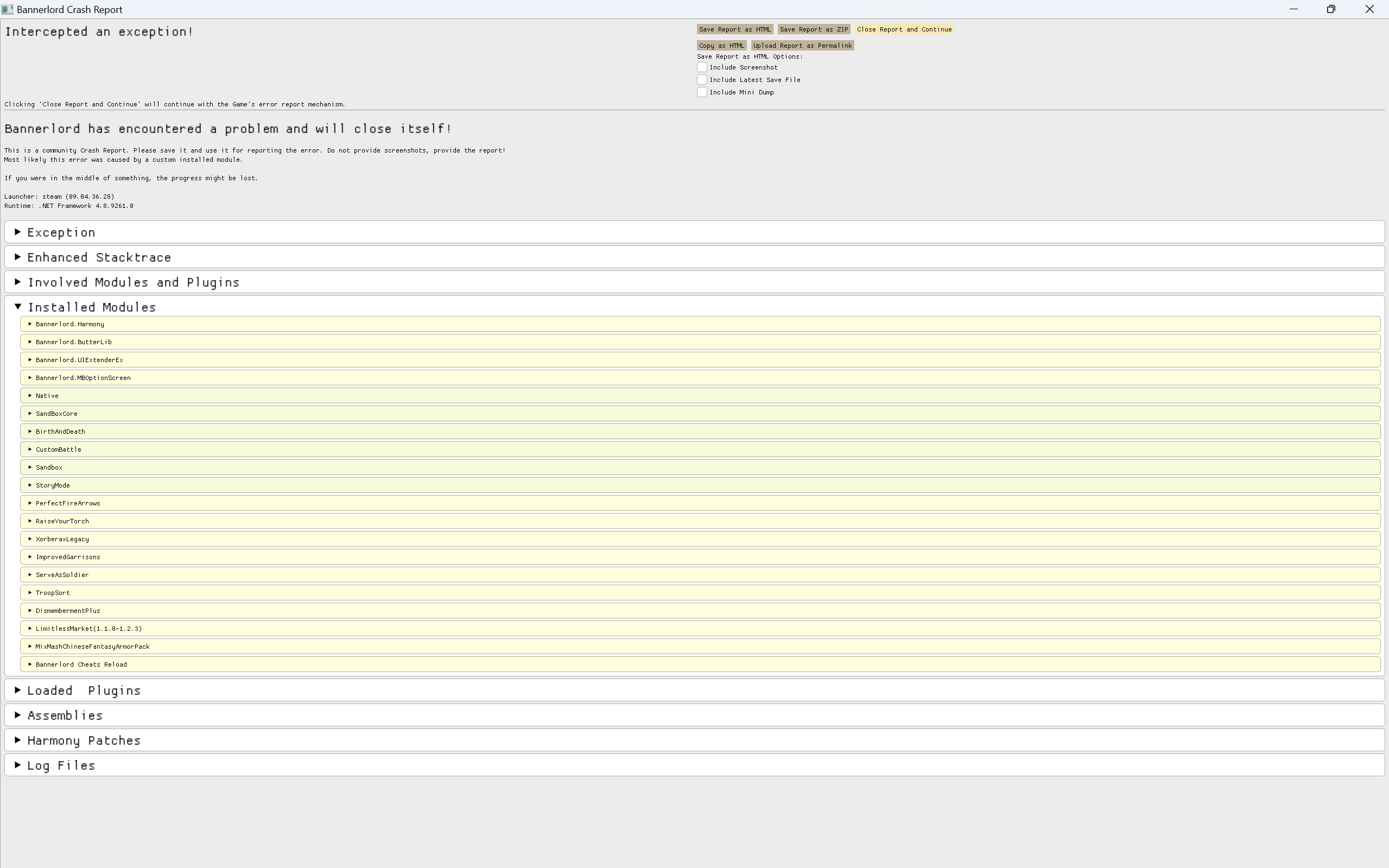
Task: Click Save Report as HTML button
Action: (734, 29)
